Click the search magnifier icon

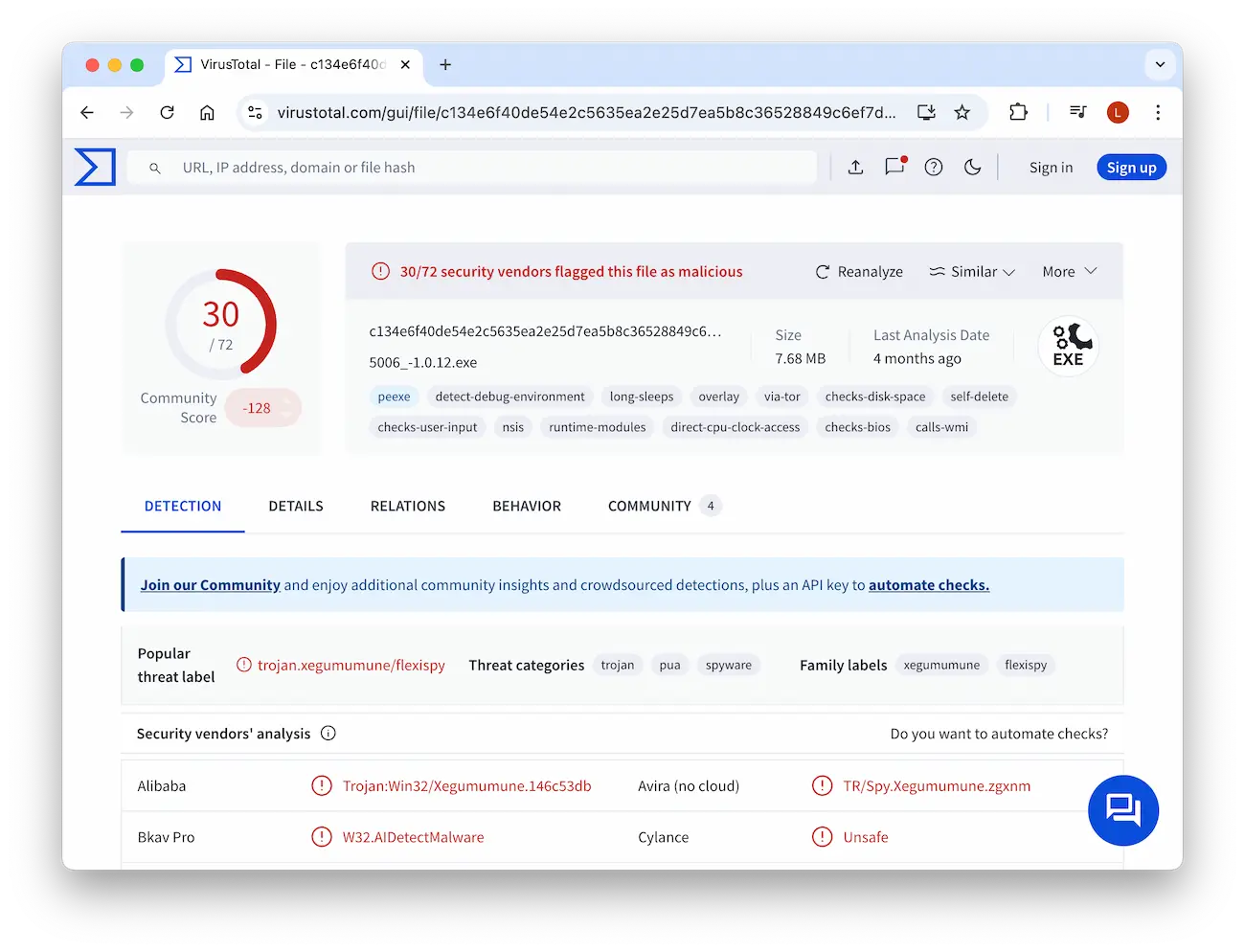point(154,168)
